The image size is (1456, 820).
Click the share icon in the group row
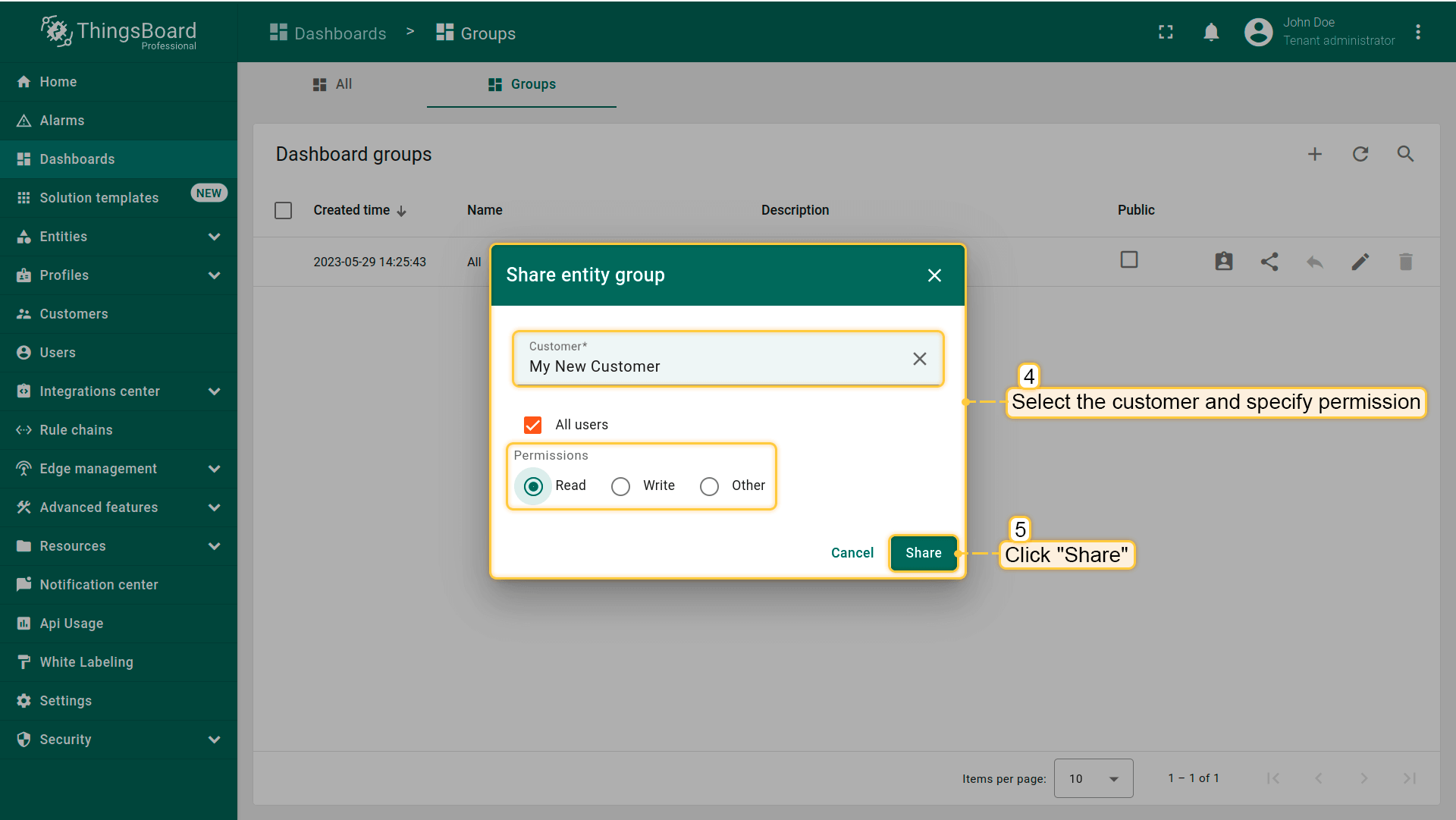[1269, 262]
